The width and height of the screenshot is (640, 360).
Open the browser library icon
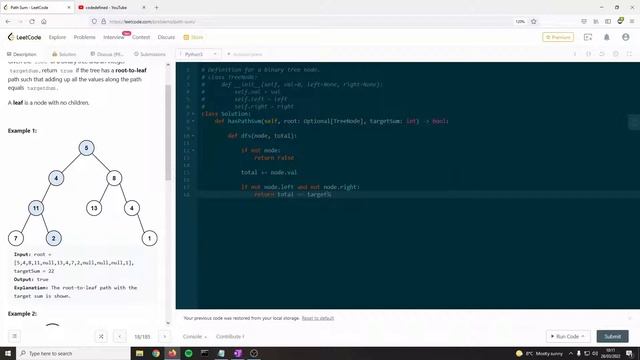coord(596,21)
